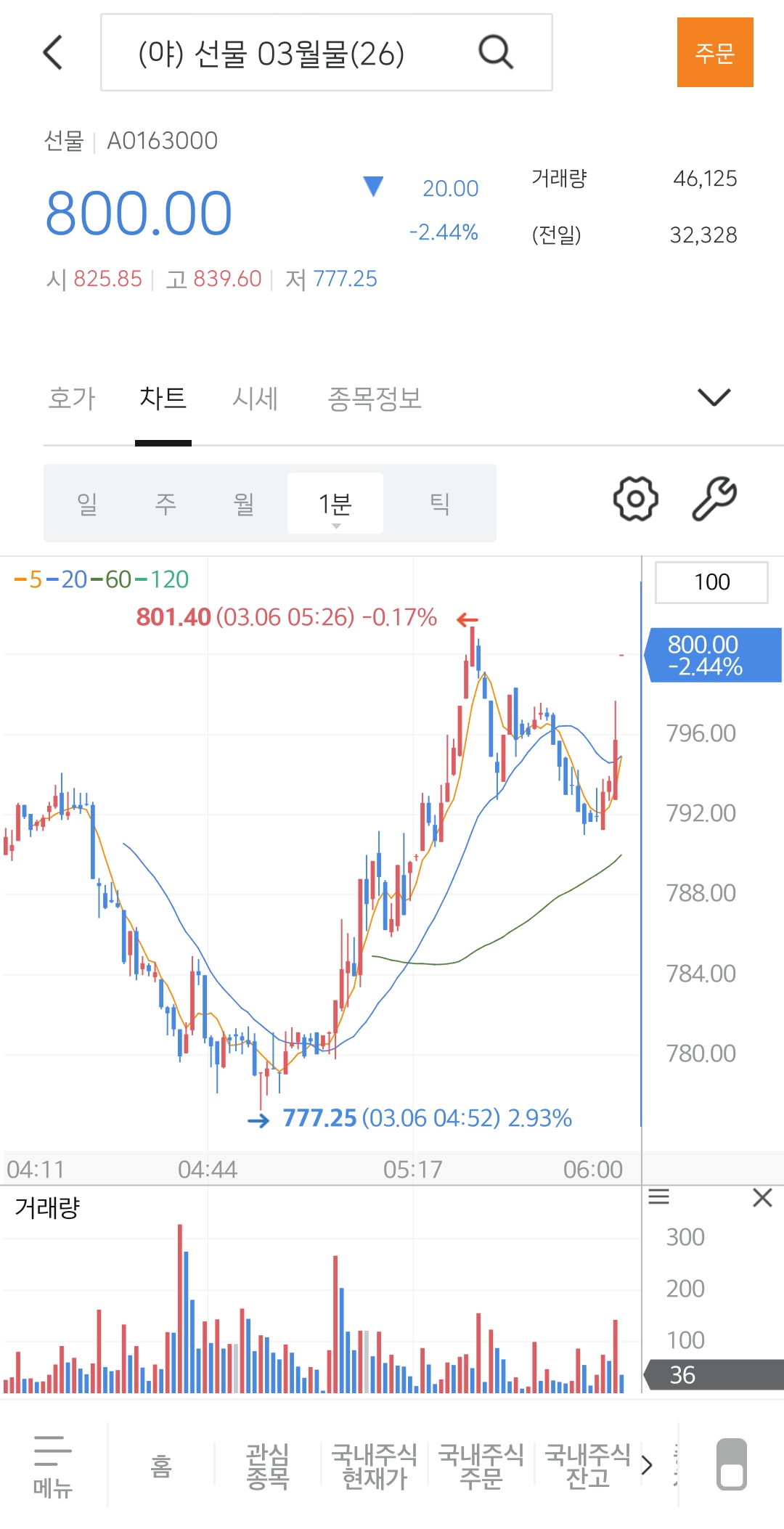Viewport: 784px width, 1529px height.
Task: Close the 거래량 volume panel
Action: tap(762, 1197)
